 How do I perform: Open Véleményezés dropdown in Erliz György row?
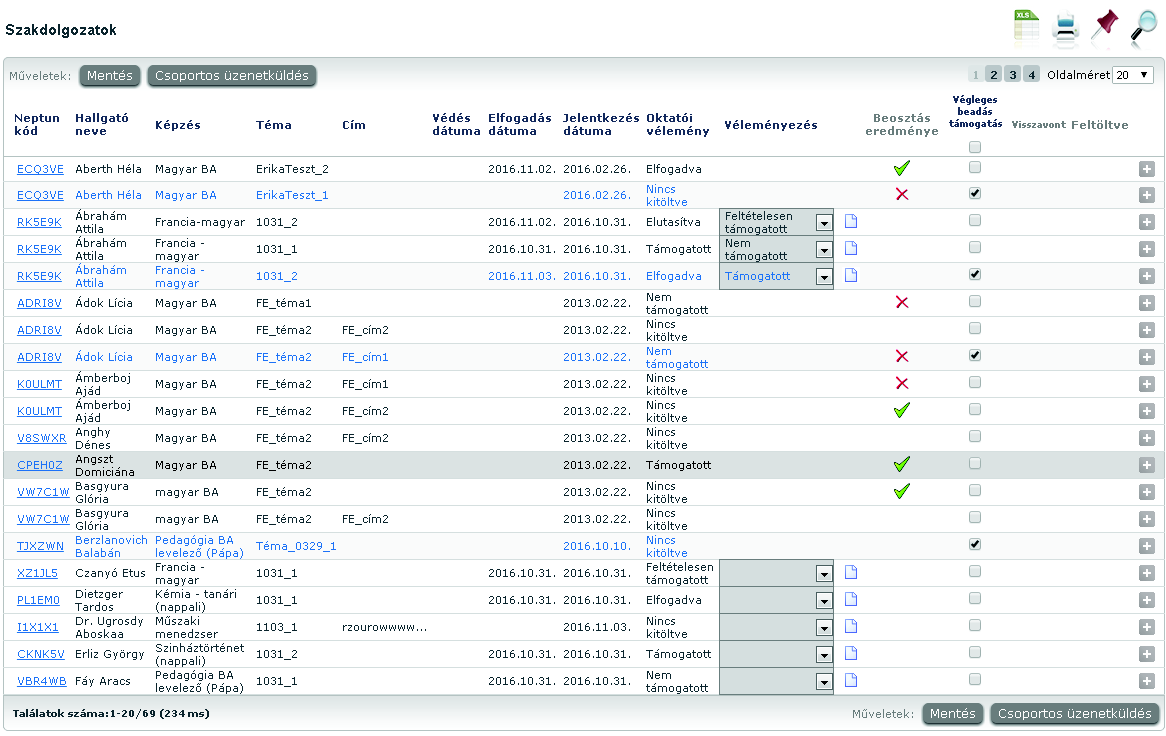(x=776, y=654)
